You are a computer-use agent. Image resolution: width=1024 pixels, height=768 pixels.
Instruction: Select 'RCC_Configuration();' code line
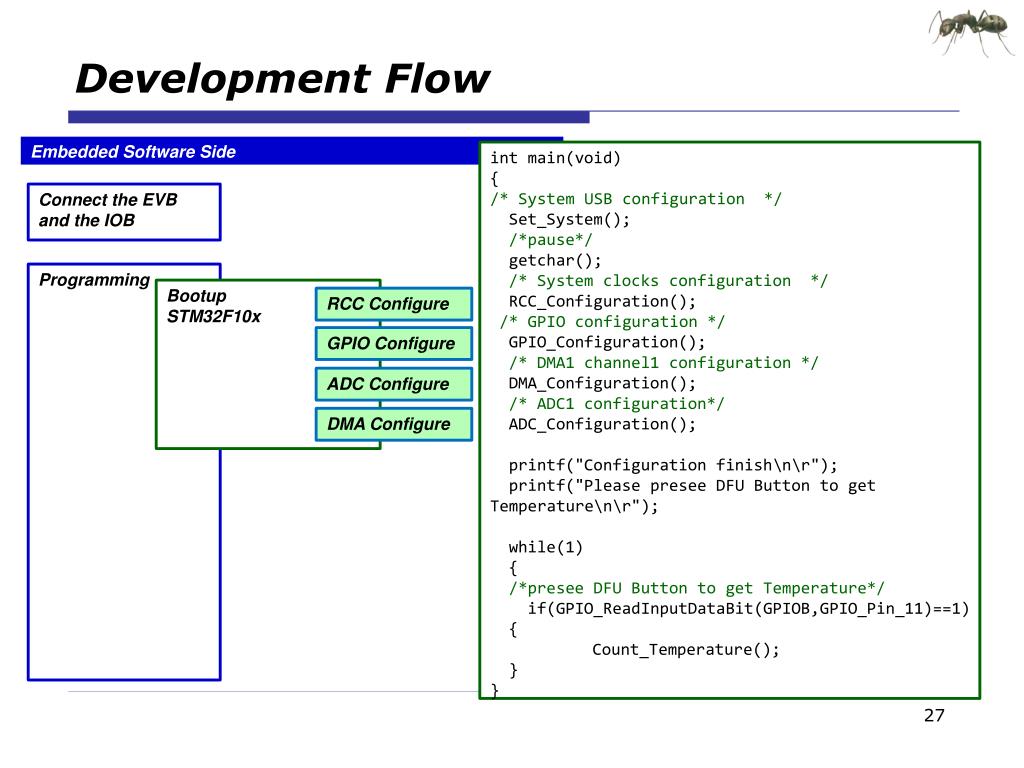(602, 302)
